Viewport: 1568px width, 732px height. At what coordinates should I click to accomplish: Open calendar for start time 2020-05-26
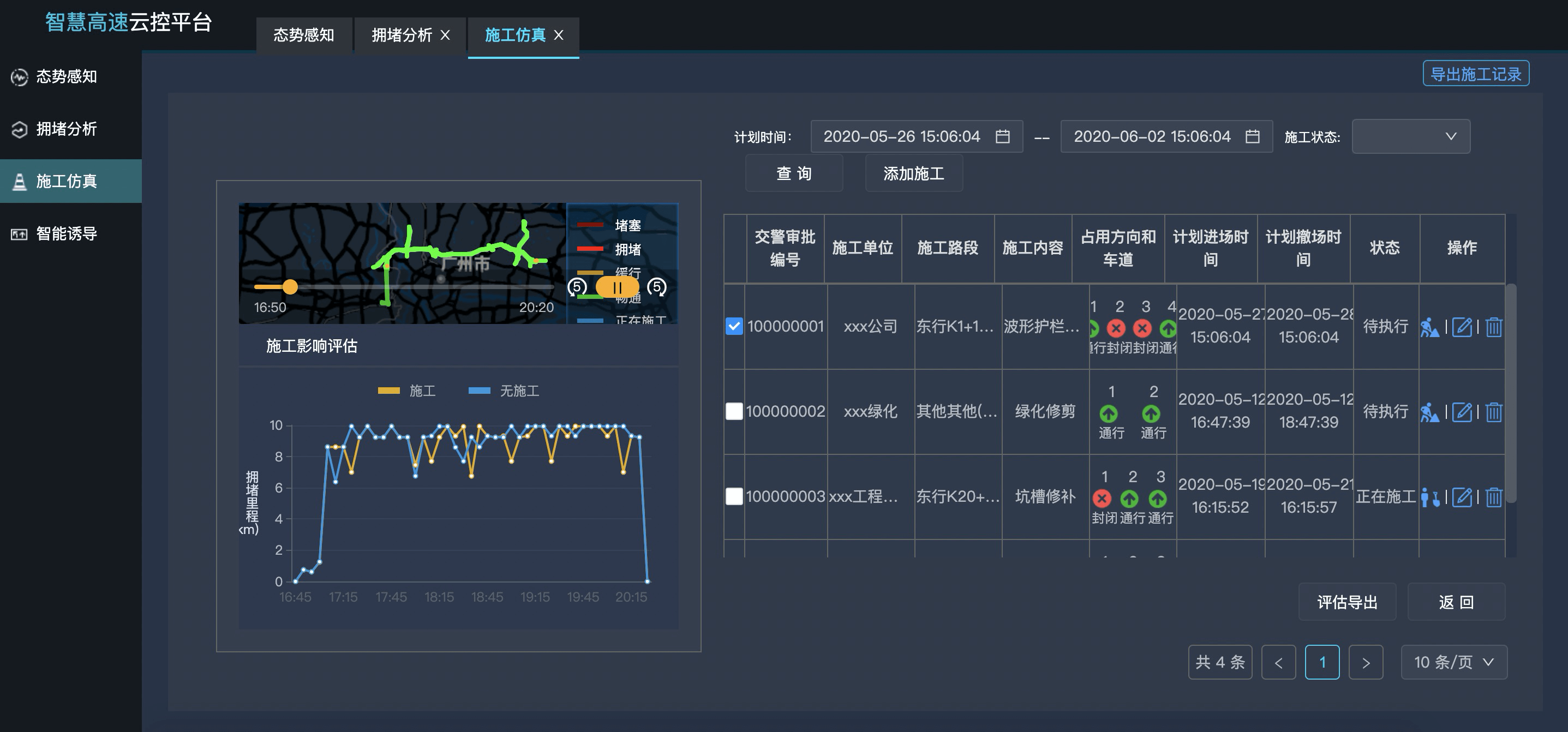click(1002, 136)
